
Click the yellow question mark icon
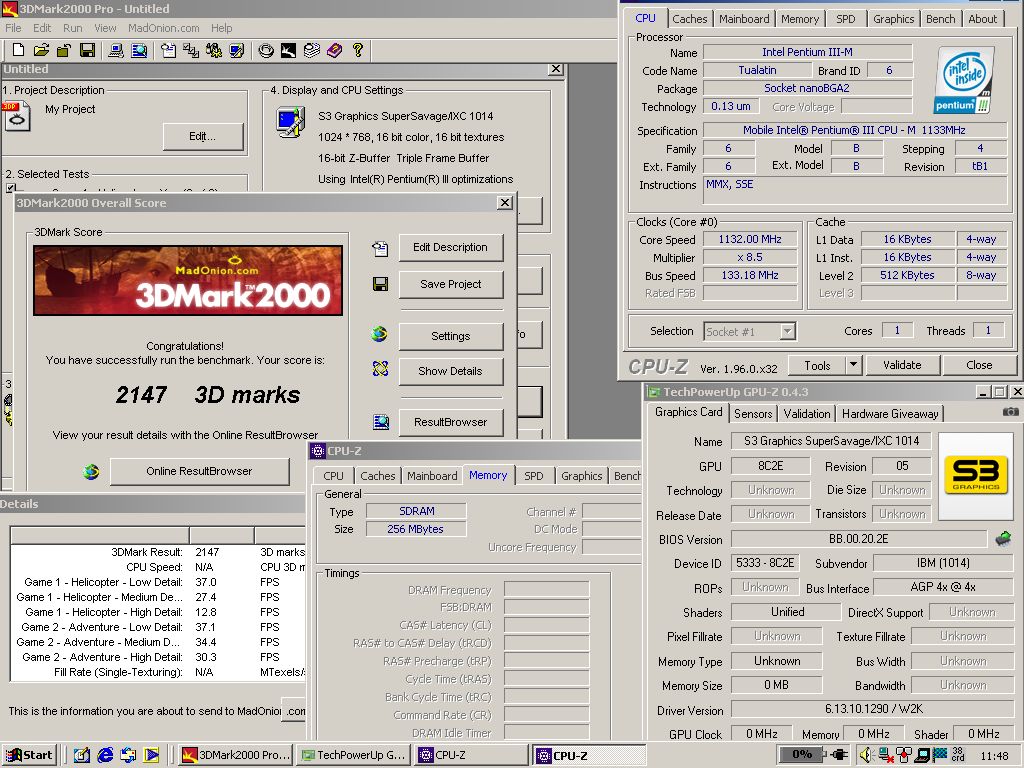pos(357,50)
